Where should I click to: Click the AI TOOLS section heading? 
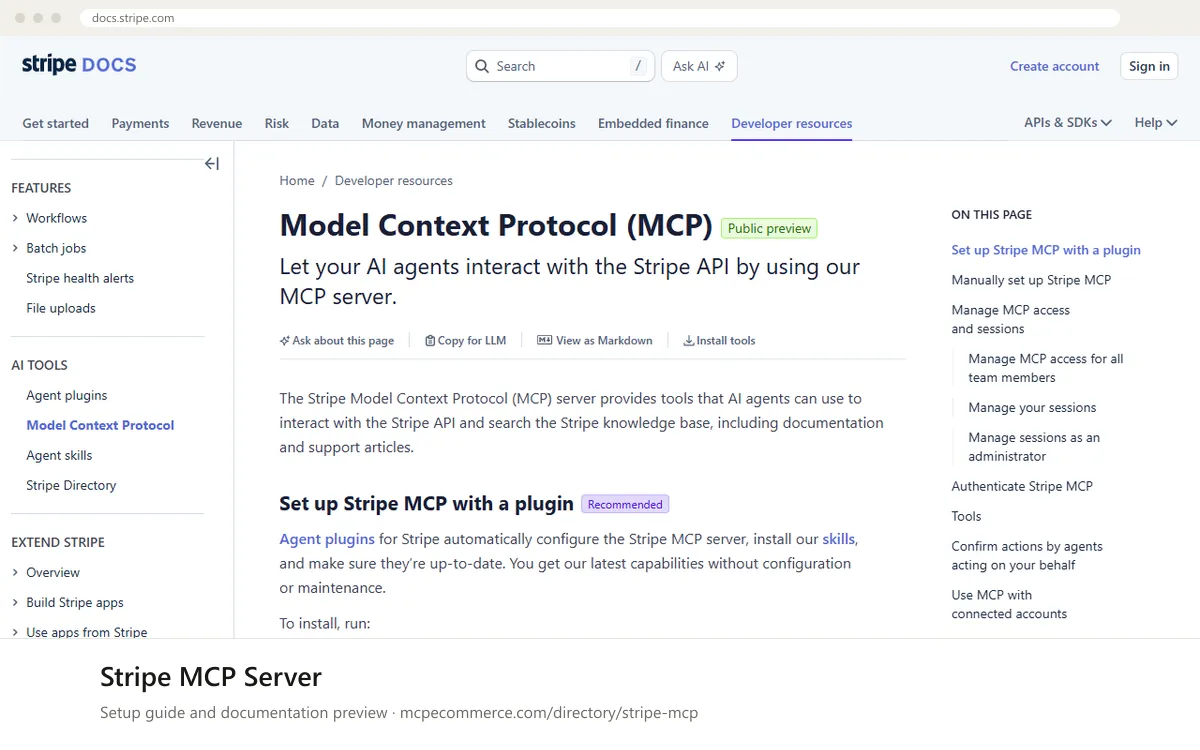coord(39,365)
